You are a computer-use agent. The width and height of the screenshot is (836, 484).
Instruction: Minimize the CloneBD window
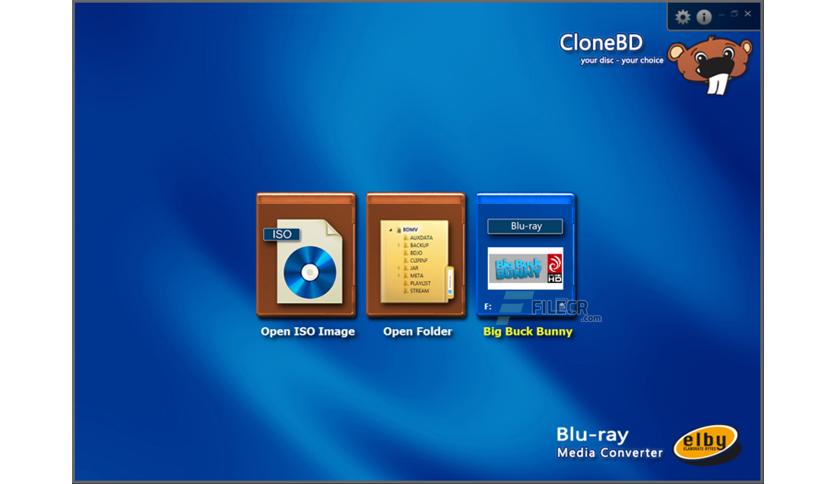[722, 14]
